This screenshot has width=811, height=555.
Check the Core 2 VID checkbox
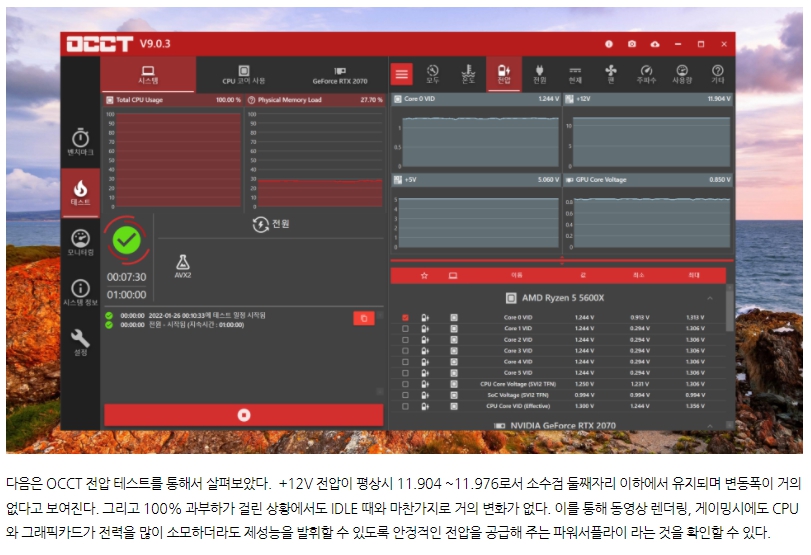(x=405, y=340)
